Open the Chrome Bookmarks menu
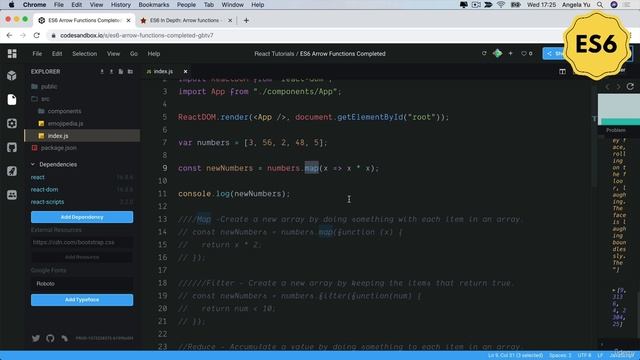Screen dimensions: 640x360 154,5
